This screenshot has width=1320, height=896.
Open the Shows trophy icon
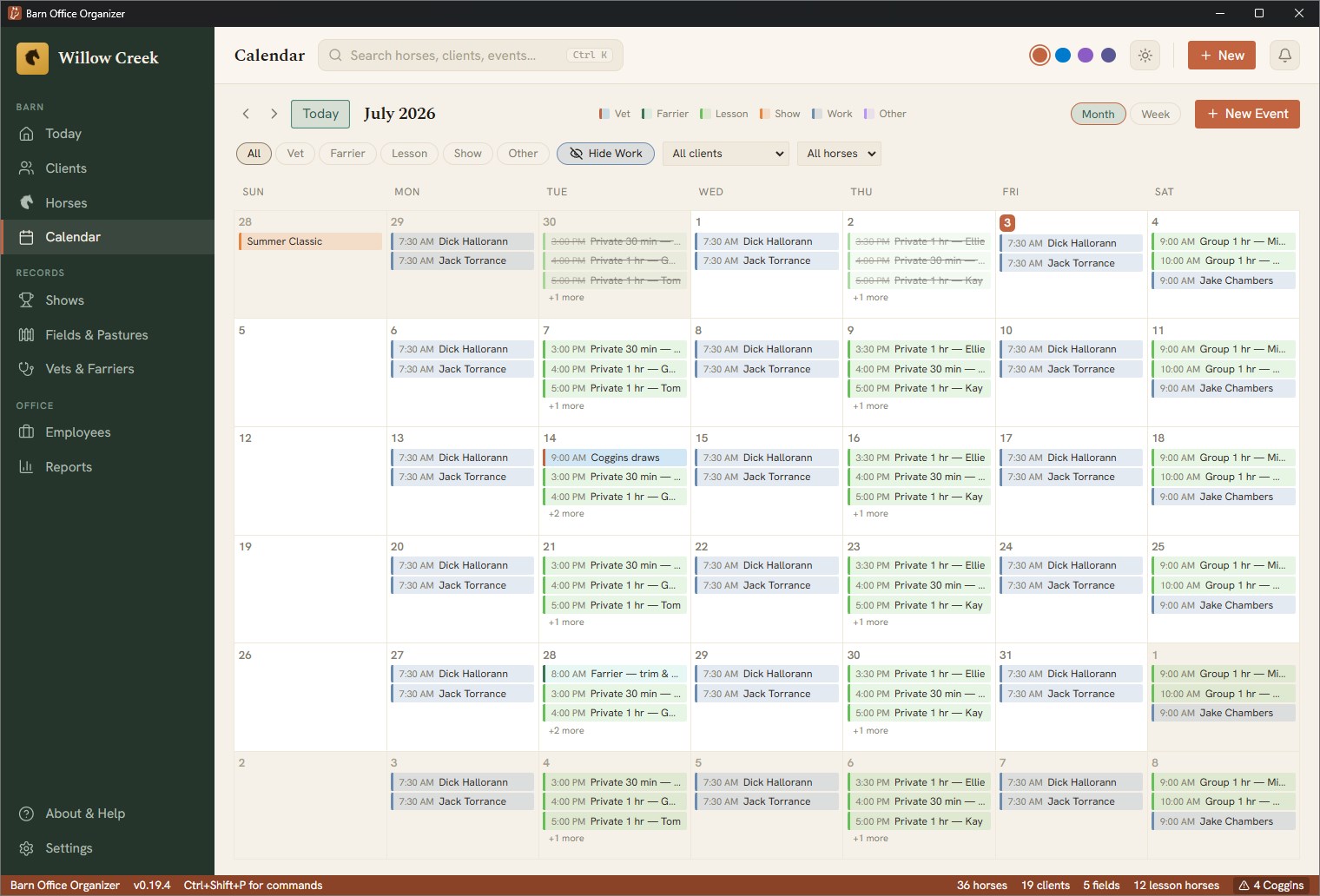[x=27, y=300]
